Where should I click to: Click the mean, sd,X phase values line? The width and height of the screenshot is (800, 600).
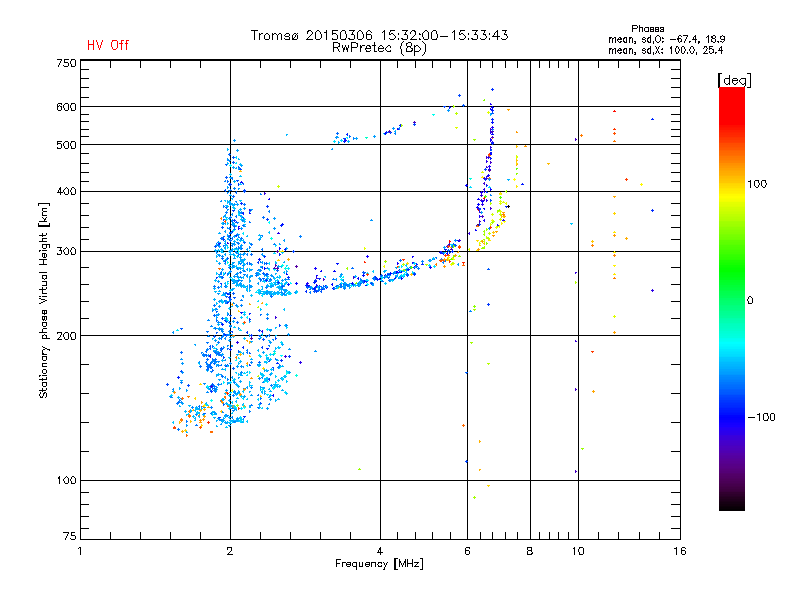tap(665, 51)
